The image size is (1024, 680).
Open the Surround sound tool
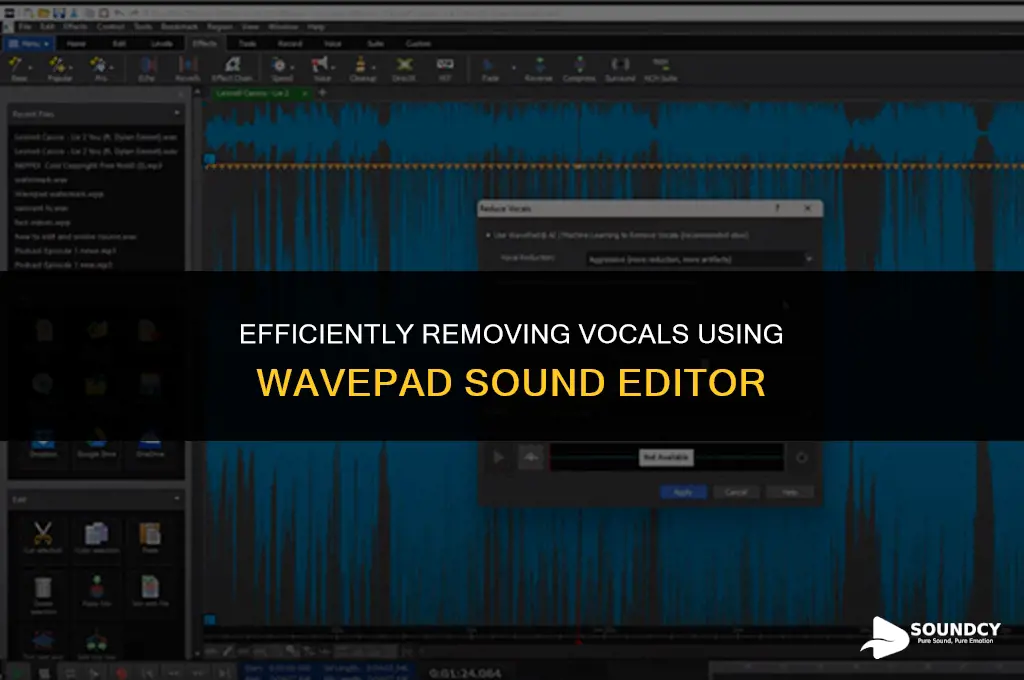coord(620,69)
